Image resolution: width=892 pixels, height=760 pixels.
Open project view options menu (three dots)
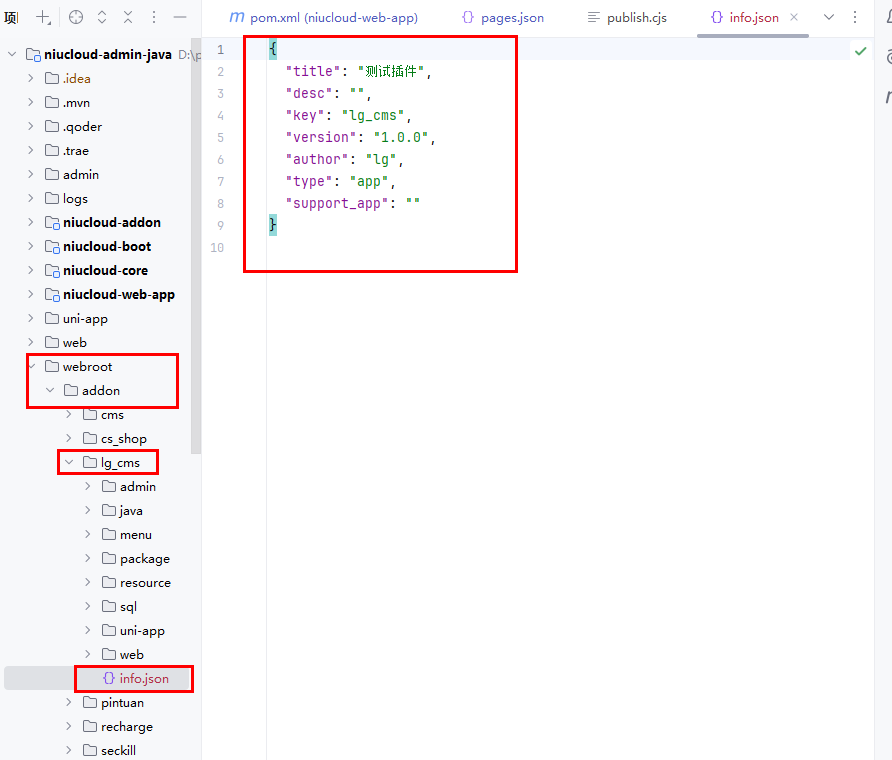(x=154, y=17)
